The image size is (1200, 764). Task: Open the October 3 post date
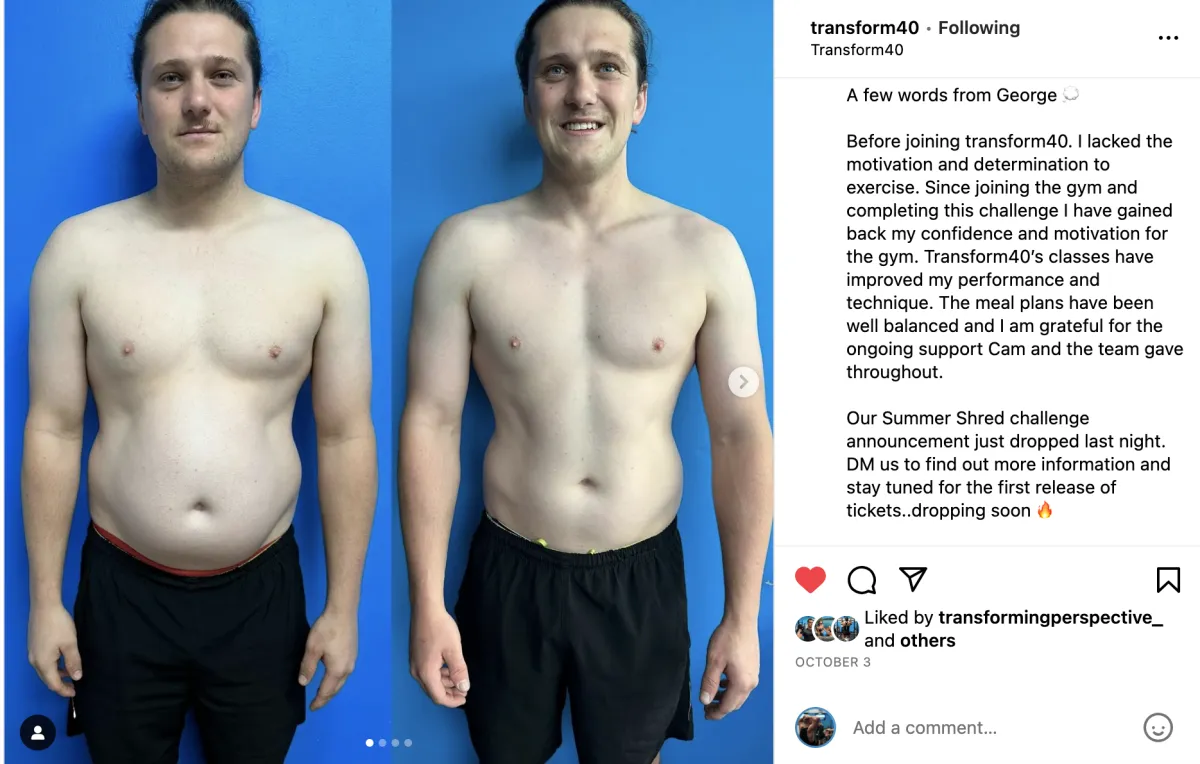833,662
